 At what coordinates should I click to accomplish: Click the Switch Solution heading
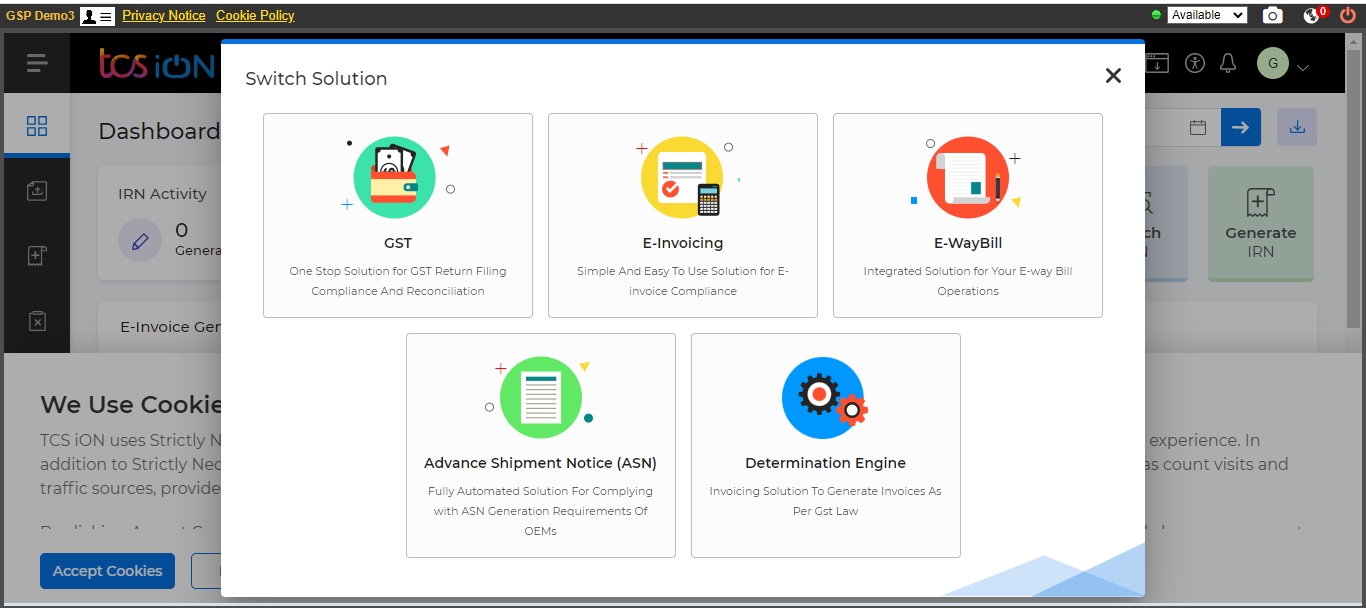(316, 78)
